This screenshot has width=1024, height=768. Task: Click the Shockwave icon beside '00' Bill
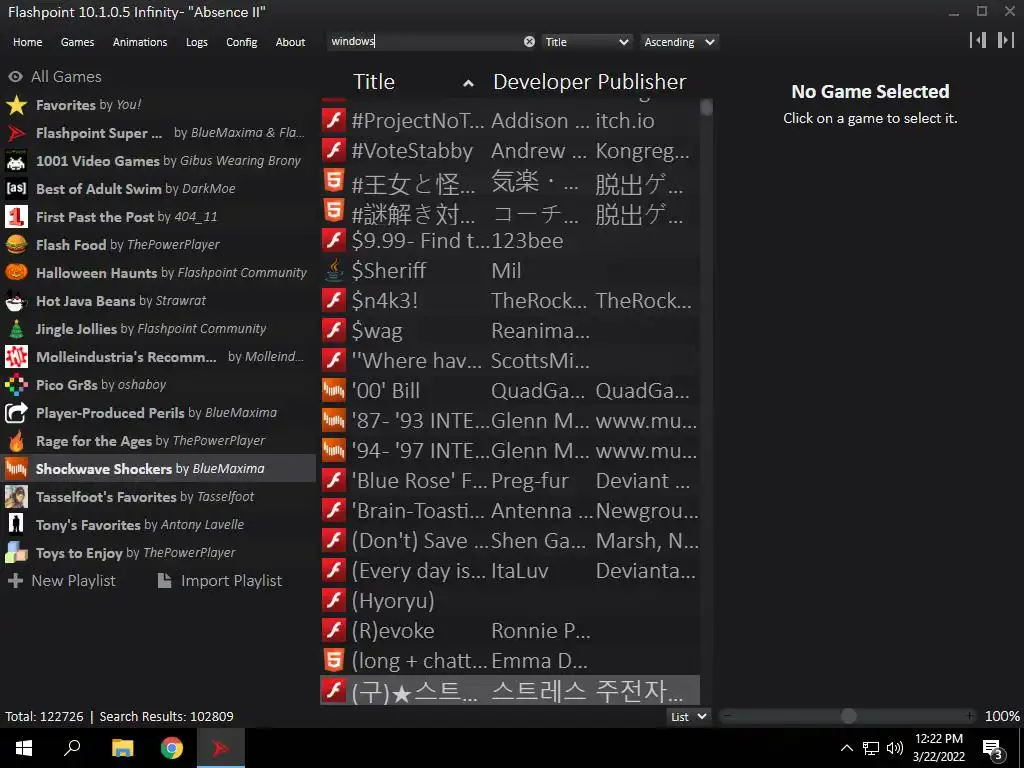pos(334,390)
